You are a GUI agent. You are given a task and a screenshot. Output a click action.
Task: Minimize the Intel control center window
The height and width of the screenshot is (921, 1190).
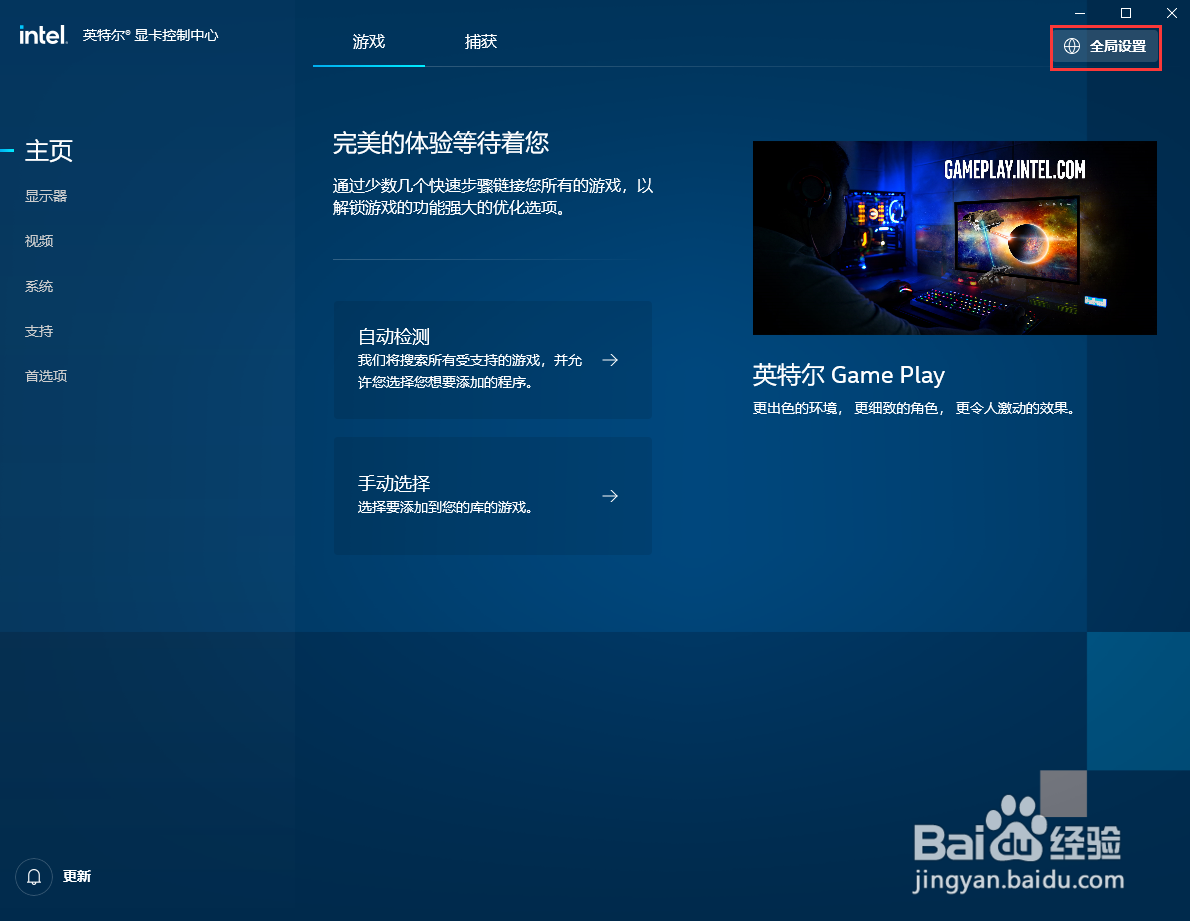(x=1080, y=13)
